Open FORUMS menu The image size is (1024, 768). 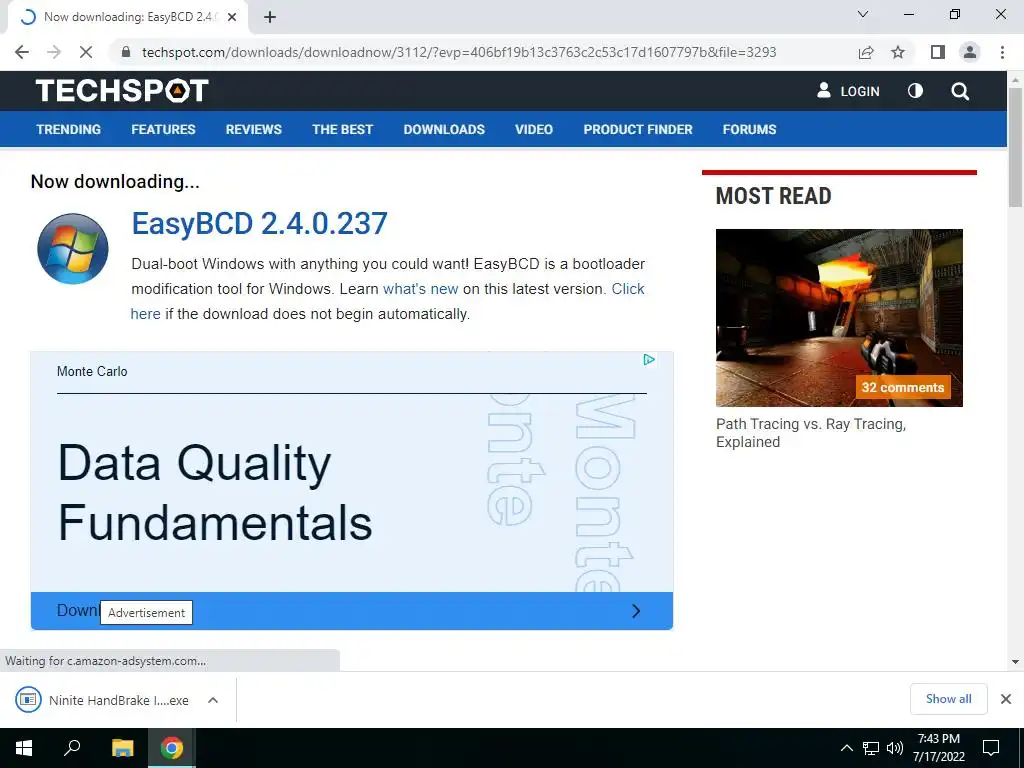pos(750,129)
